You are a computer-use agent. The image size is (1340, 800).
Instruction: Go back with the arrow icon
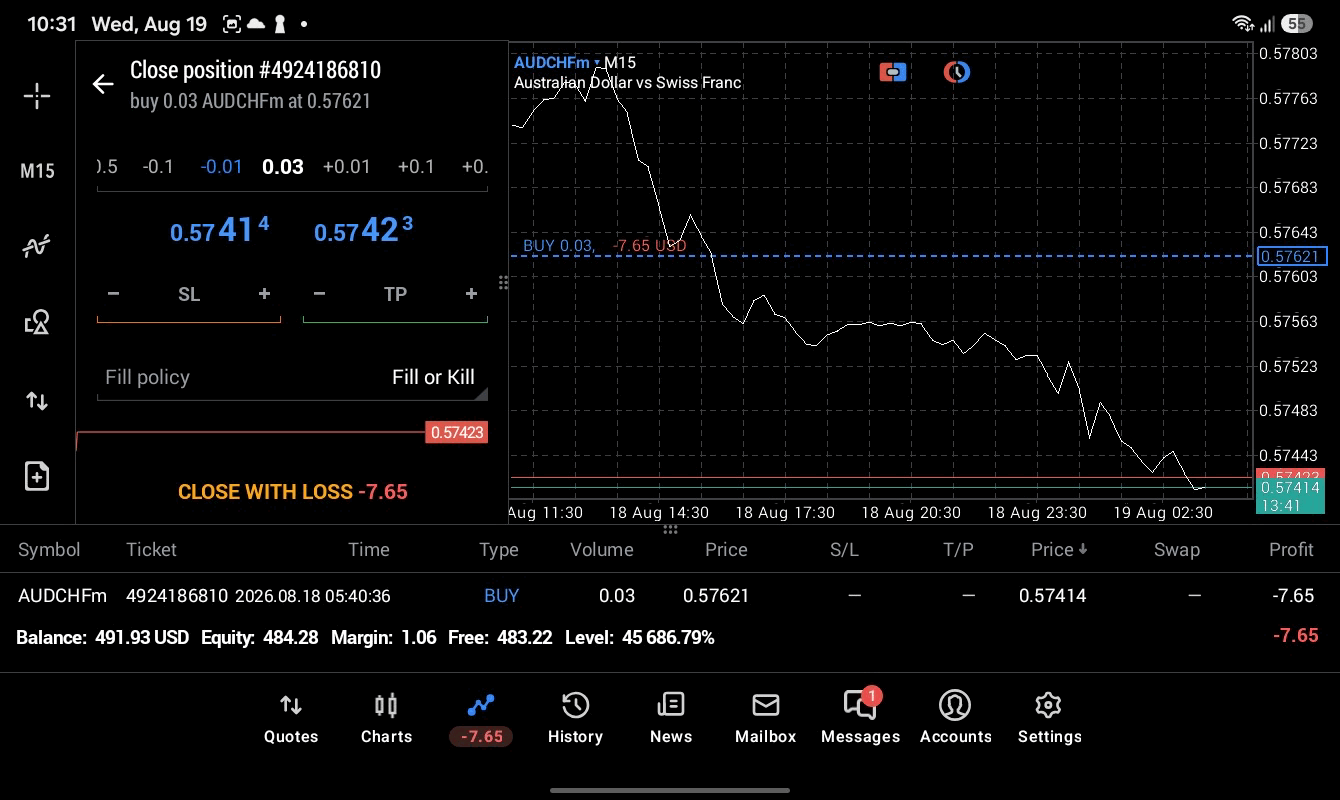(103, 84)
